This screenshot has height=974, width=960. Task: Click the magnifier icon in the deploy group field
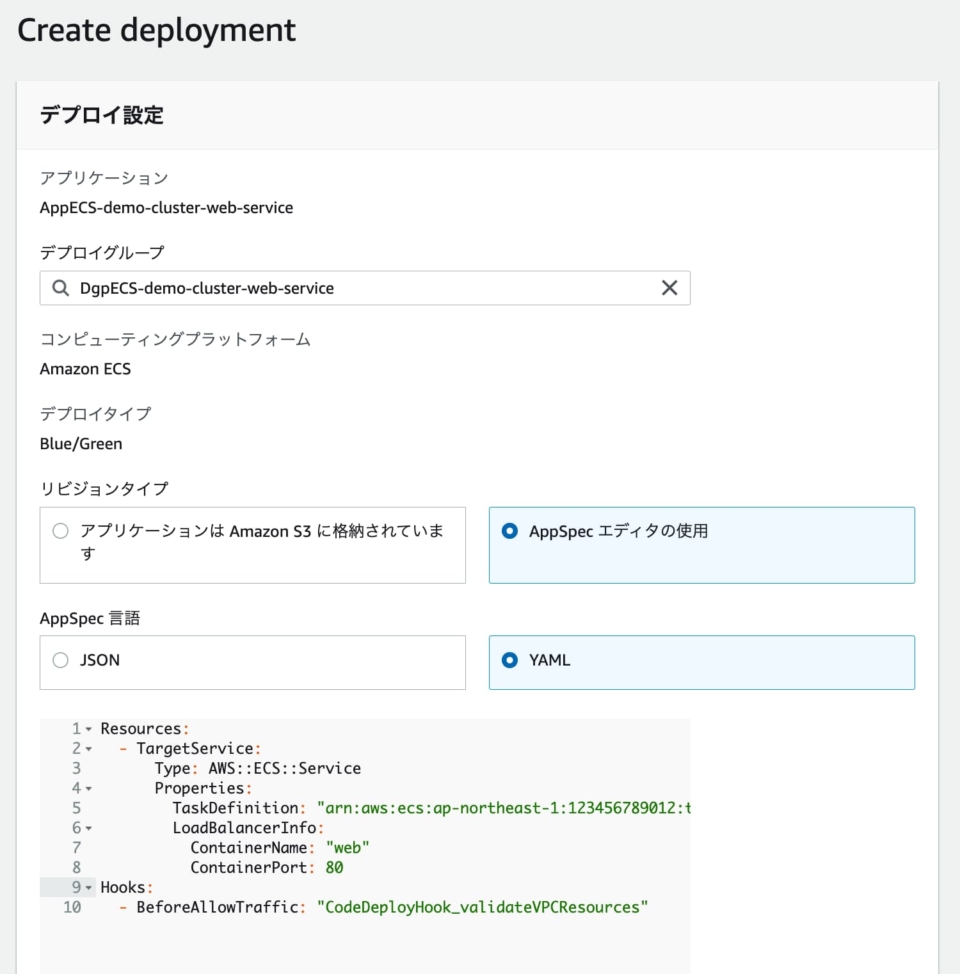(60, 288)
